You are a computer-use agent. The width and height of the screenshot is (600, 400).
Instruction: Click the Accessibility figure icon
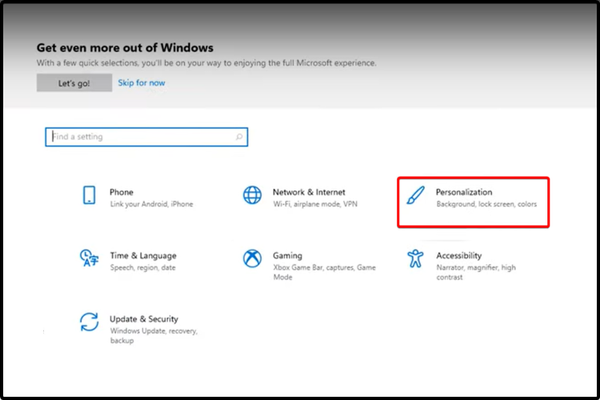click(x=415, y=260)
